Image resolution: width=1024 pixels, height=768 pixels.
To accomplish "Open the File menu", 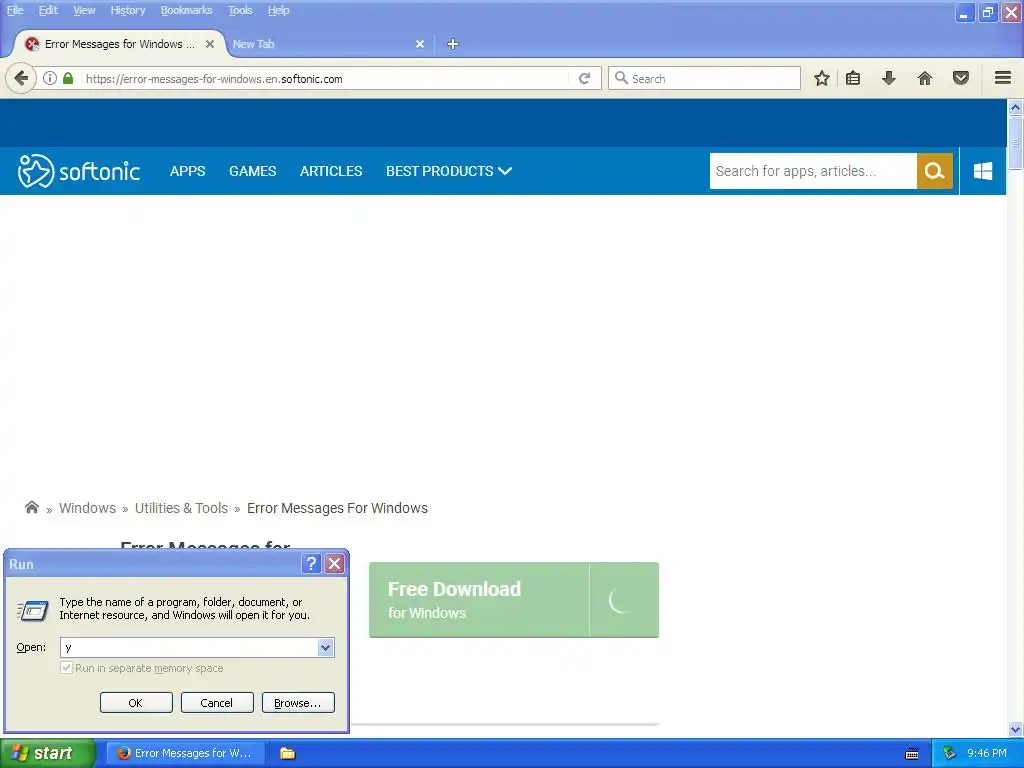I will (x=15, y=10).
